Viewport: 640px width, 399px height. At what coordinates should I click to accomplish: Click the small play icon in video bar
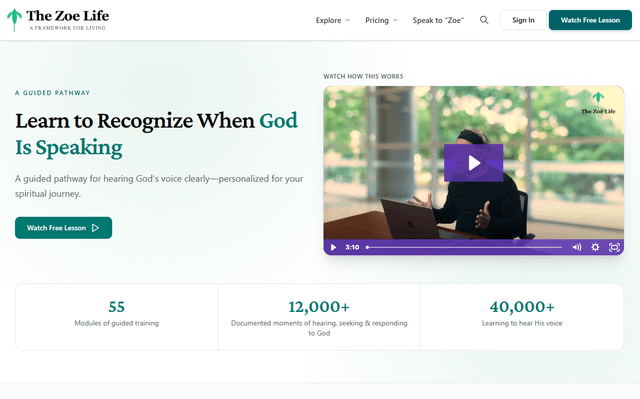coord(333,247)
